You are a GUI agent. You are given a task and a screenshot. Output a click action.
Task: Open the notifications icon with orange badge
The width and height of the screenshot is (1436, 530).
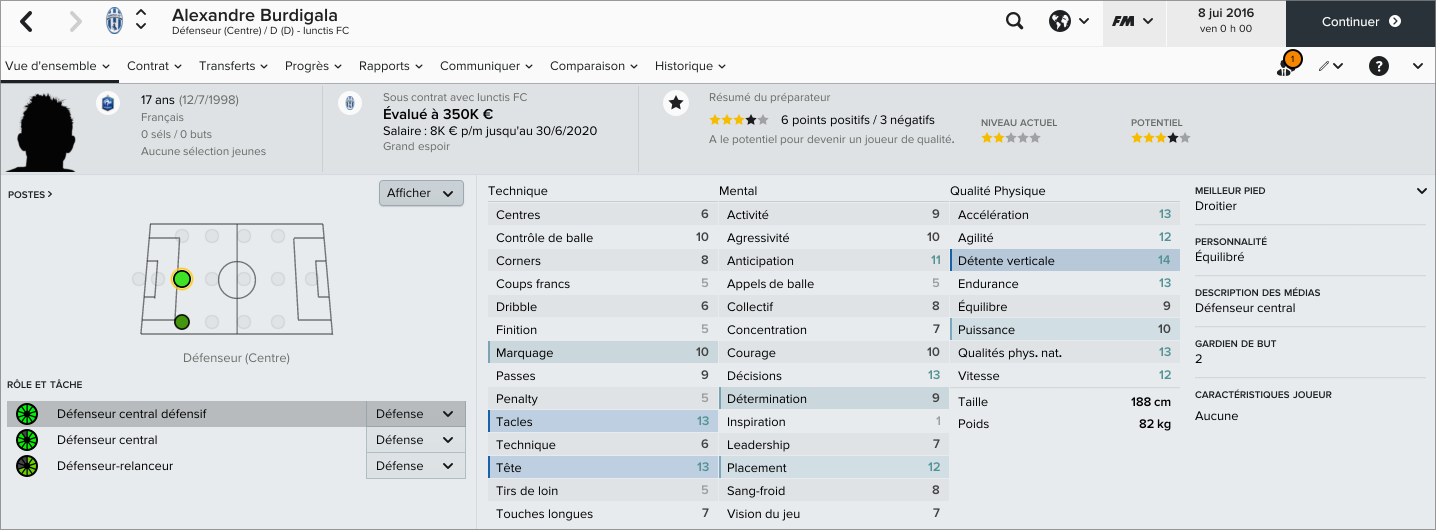coord(1287,66)
